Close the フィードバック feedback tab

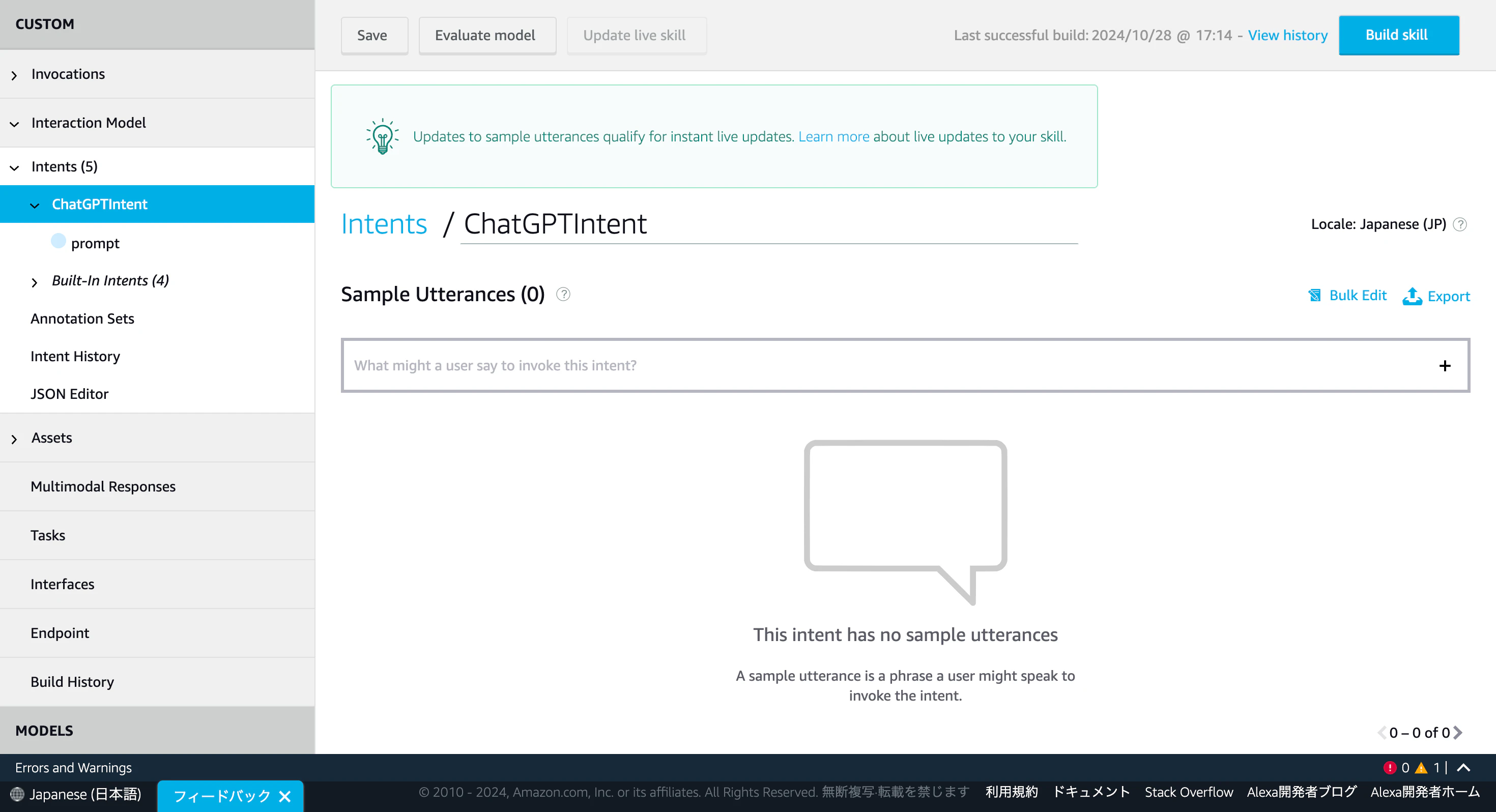point(284,796)
